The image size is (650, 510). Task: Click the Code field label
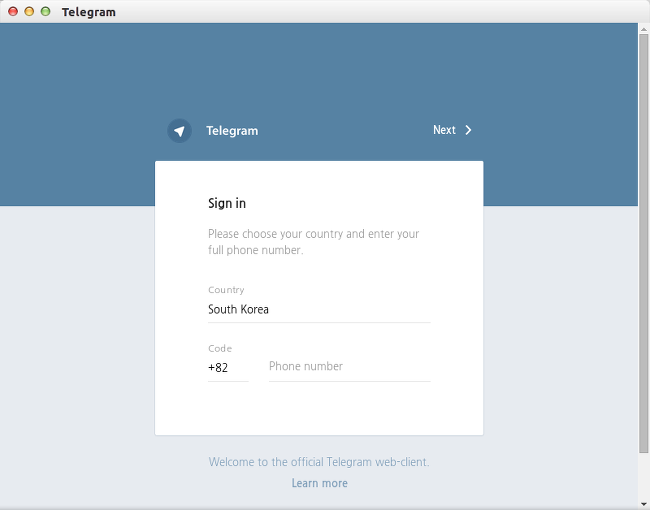[x=220, y=348]
